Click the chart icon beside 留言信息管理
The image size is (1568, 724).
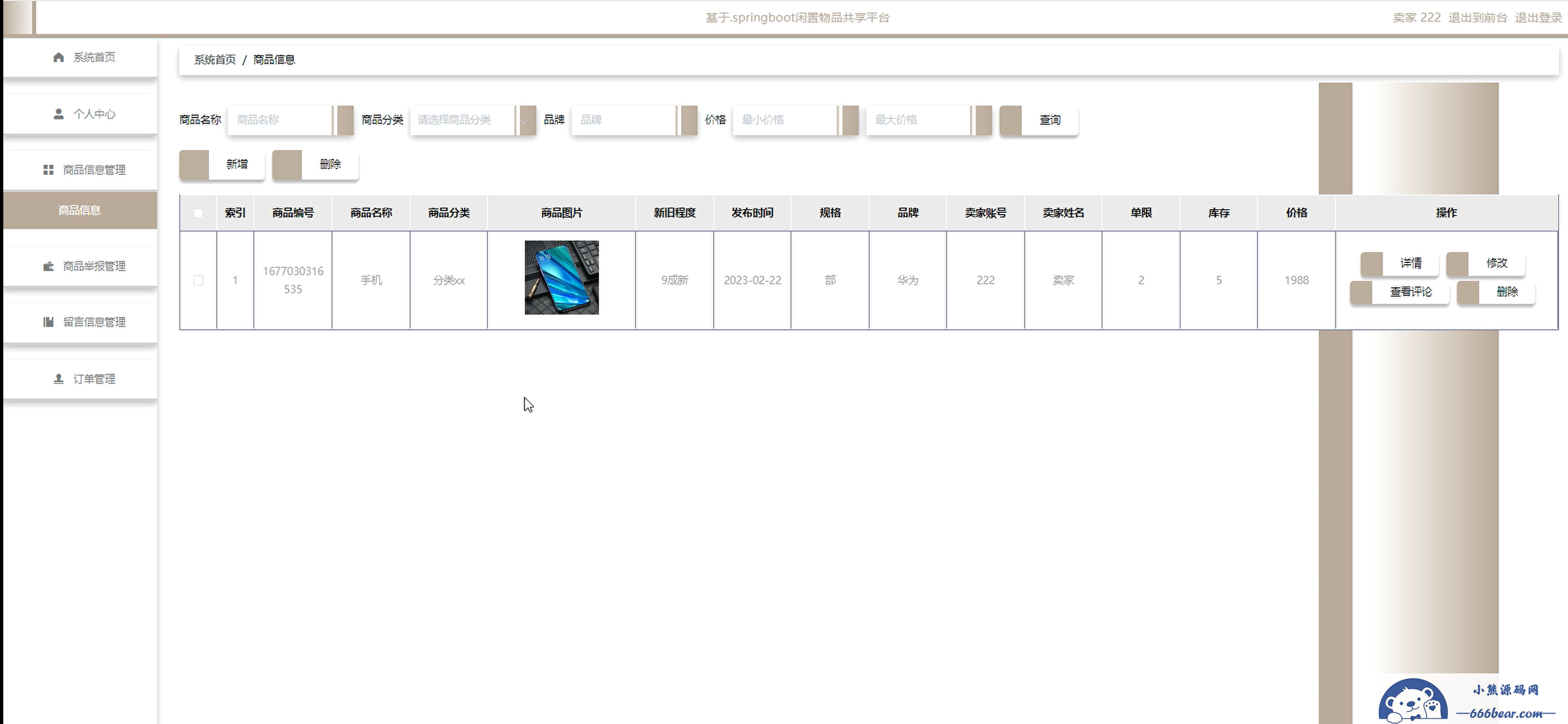48,322
